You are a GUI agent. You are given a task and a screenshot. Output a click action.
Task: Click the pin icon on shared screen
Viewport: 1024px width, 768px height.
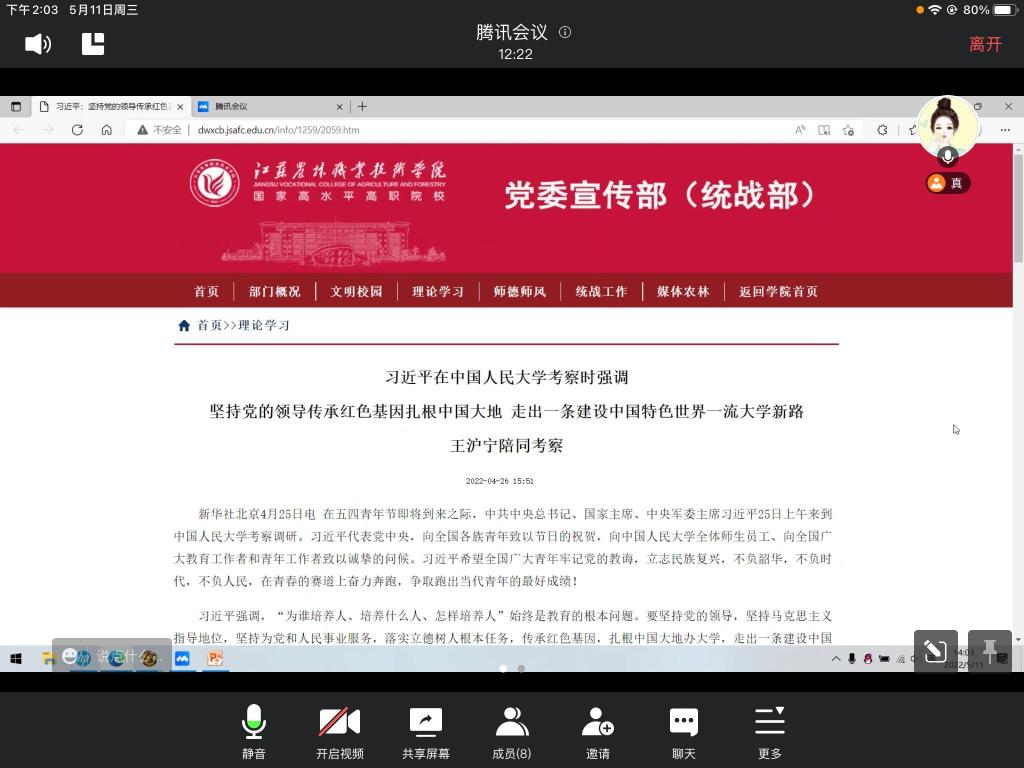point(990,652)
